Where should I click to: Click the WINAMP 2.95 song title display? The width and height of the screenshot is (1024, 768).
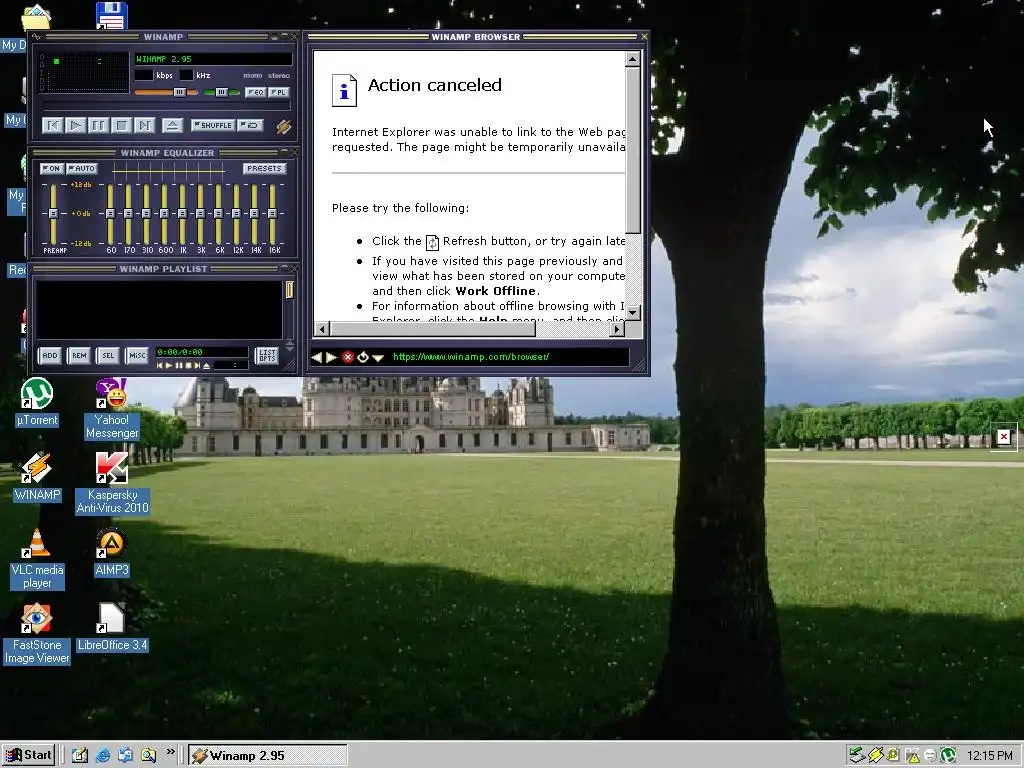[213, 59]
